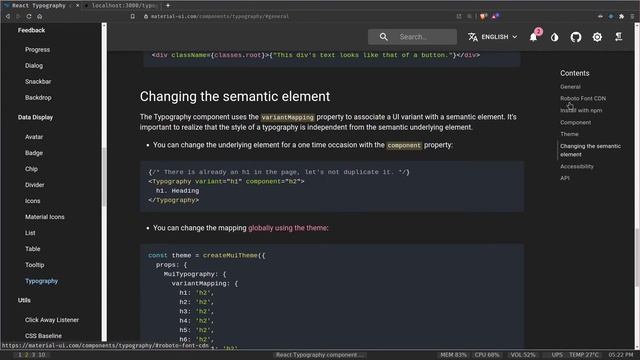
Task: Open Avatar in the sidebar
Action: pos(34,137)
